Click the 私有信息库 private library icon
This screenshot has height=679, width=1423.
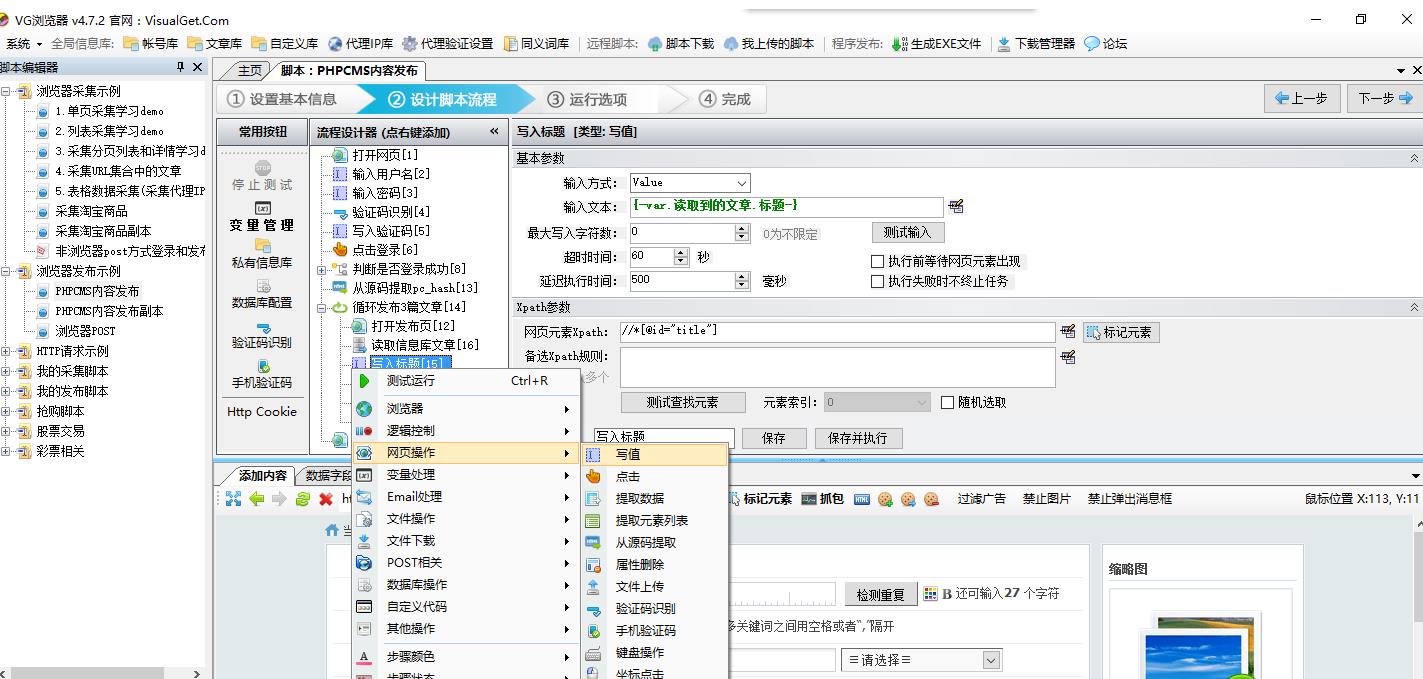(262, 246)
